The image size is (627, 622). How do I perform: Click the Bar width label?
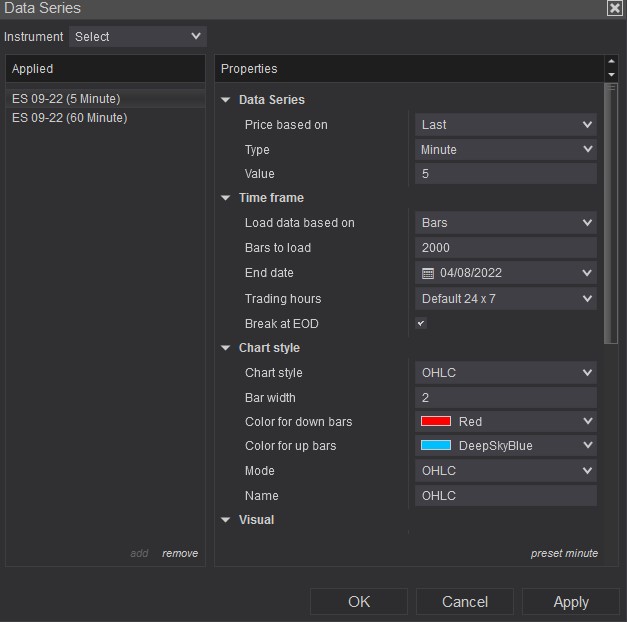(270, 398)
